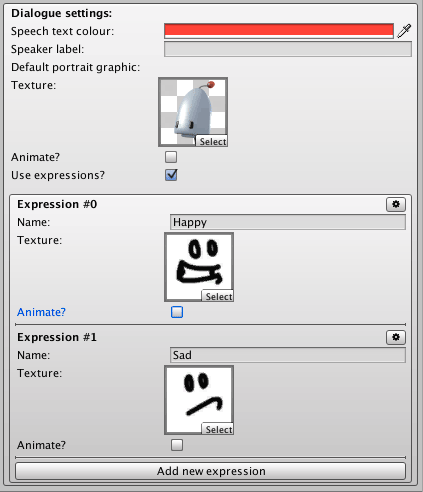Image resolution: width=423 pixels, height=492 pixels.
Task: Click the red speech text colour swatch
Action: (x=279, y=31)
